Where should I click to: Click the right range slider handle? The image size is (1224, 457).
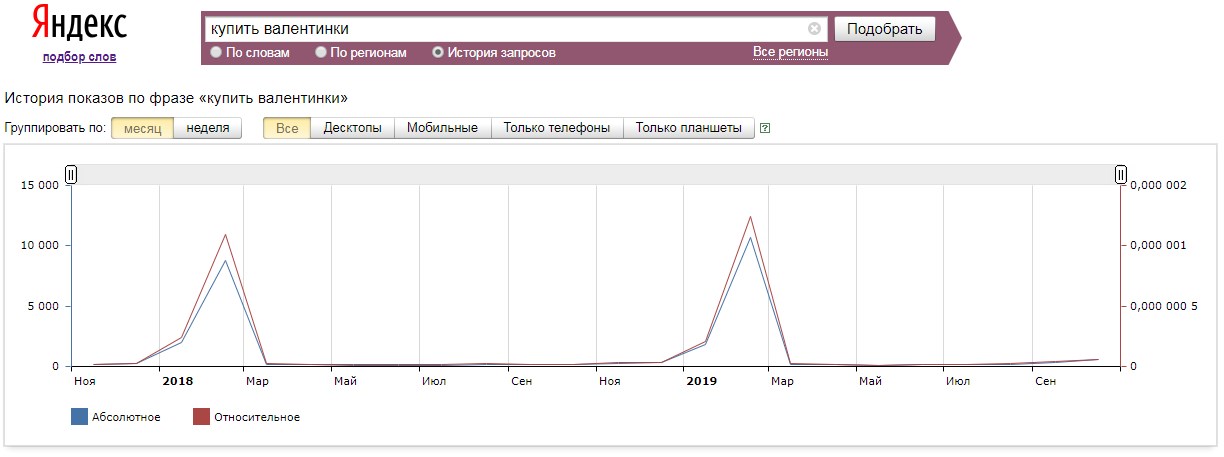pos(1121,175)
